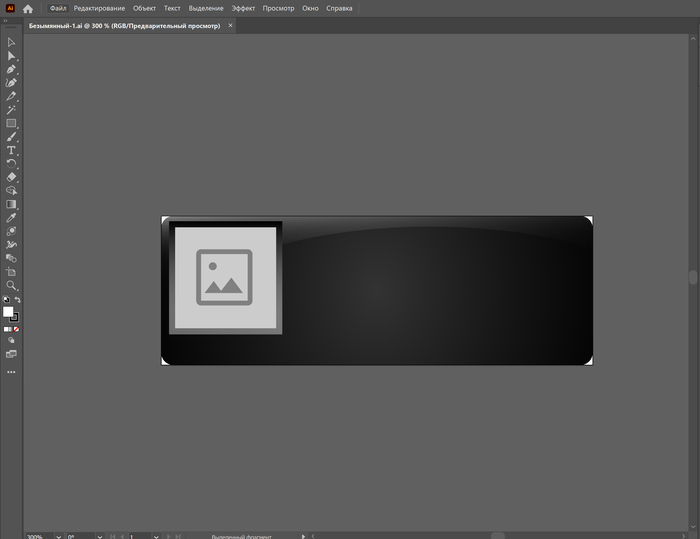Open the zoom level dropdown

click(57, 536)
